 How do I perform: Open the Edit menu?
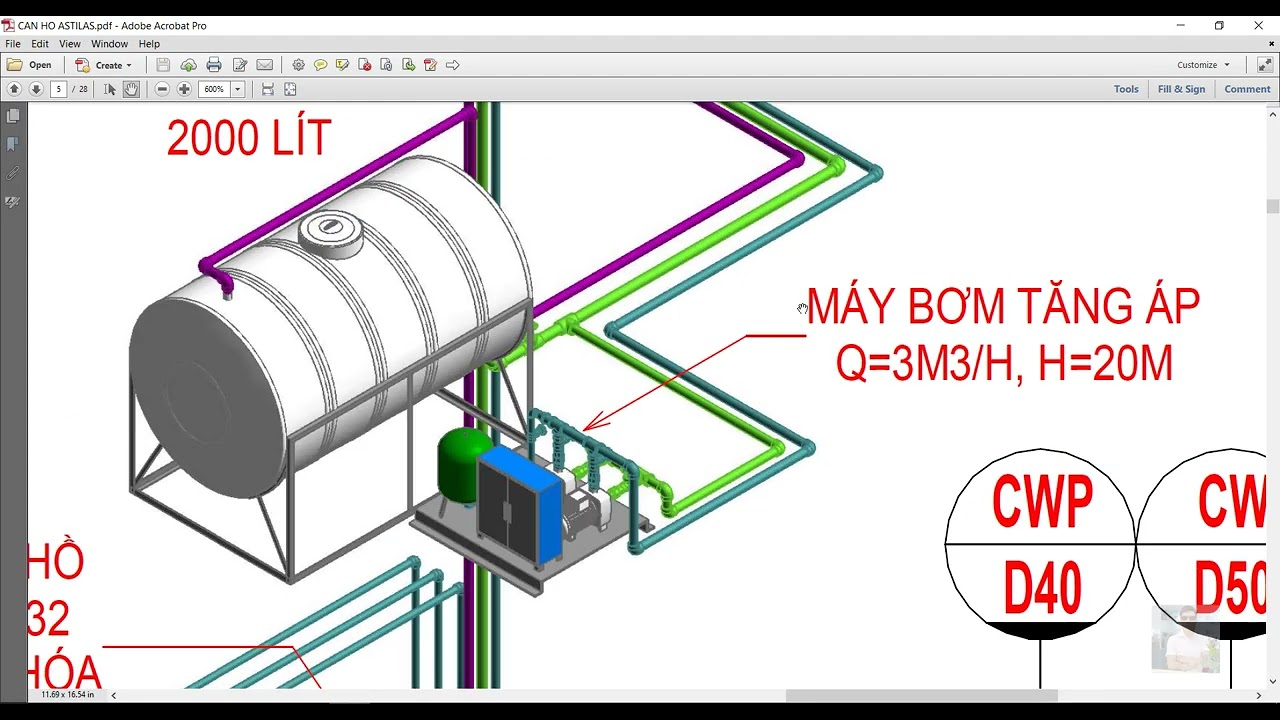pos(40,44)
